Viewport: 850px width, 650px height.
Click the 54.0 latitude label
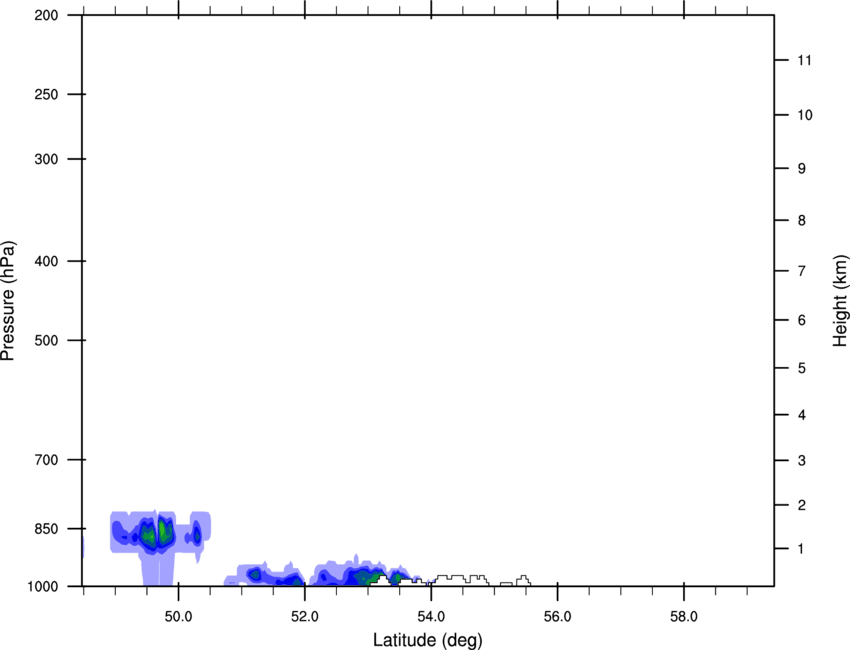tap(431, 617)
